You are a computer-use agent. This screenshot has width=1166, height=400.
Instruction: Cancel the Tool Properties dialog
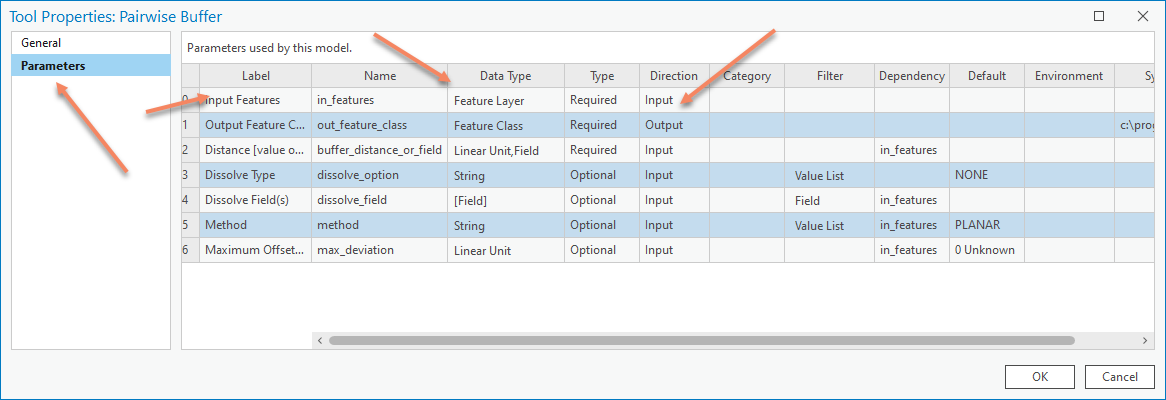click(x=1119, y=377)
